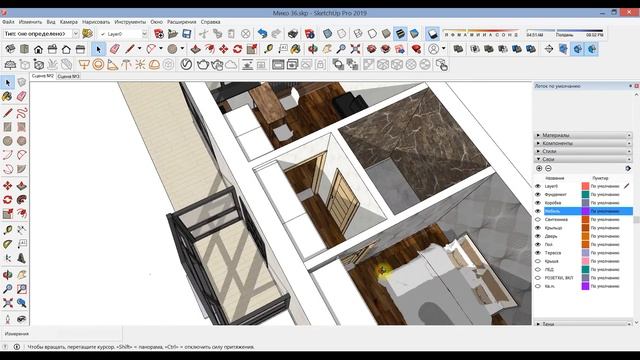Select Shaded With Textures style icon
Screen dimensions: 640x360
(400, 33)
